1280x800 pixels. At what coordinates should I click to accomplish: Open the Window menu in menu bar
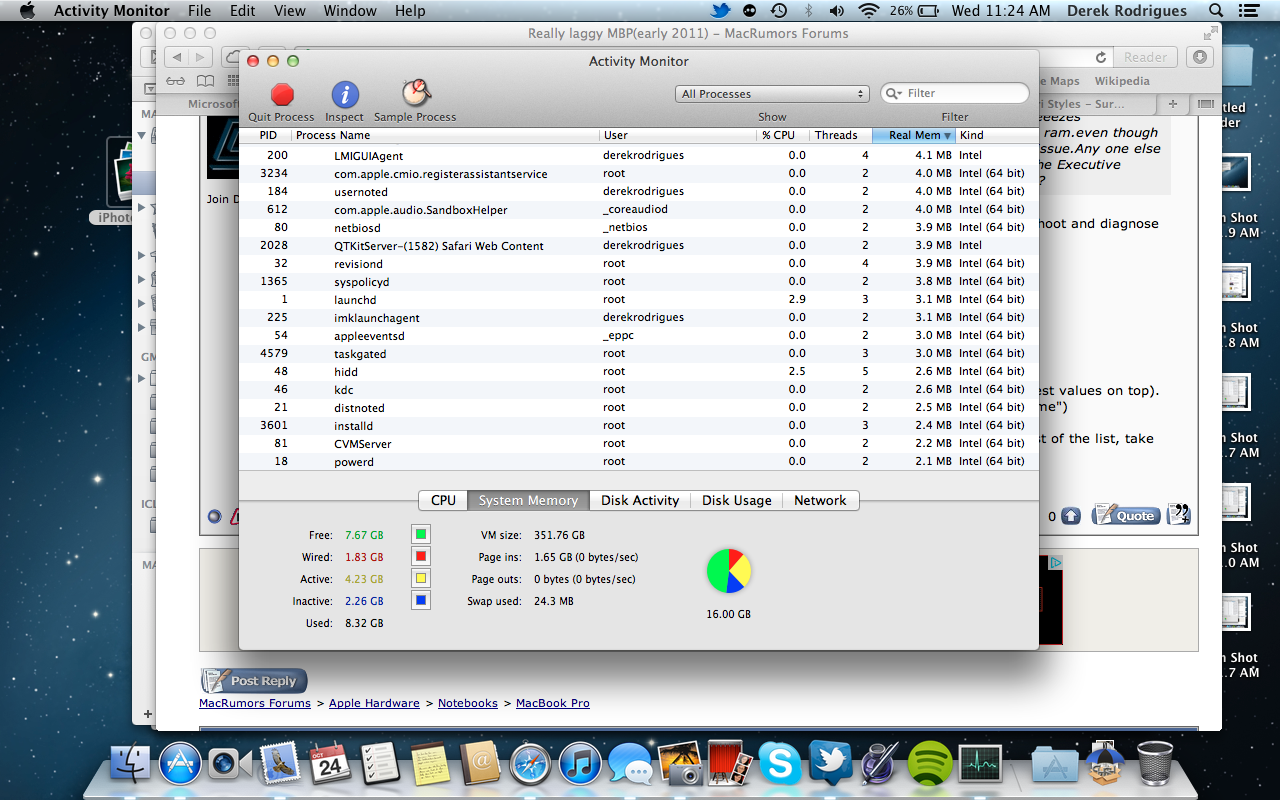[x=350, y=11]
